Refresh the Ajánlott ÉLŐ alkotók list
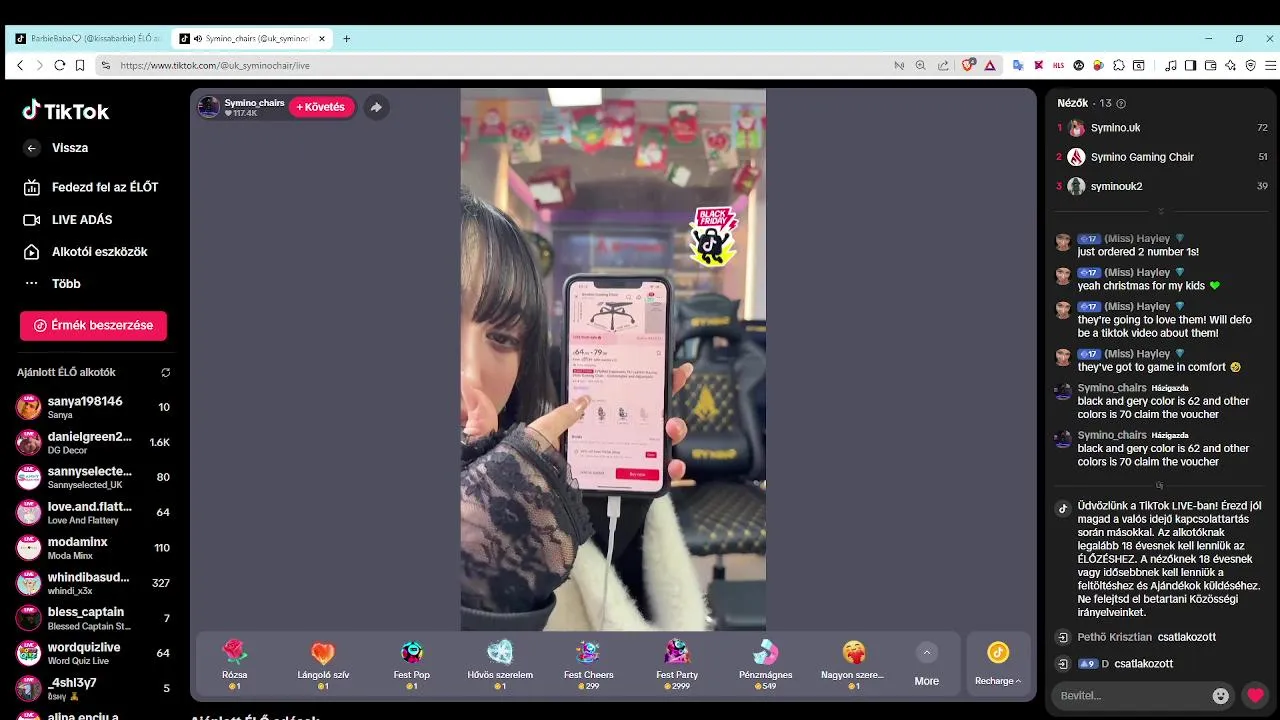The width and height of the screenshot is (1280, 720). [165, 372]
